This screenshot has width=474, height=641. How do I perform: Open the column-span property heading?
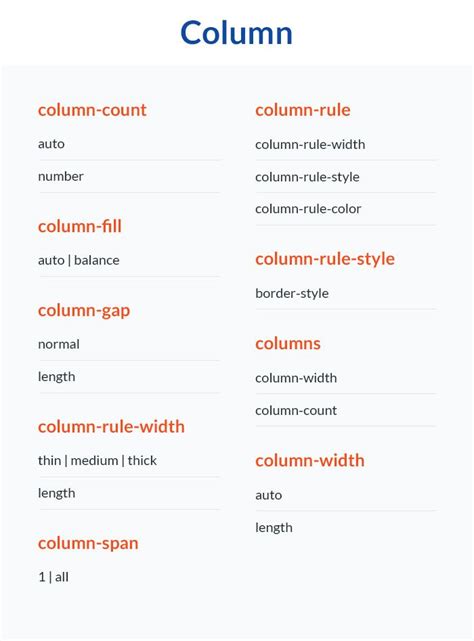coord(88,544)
